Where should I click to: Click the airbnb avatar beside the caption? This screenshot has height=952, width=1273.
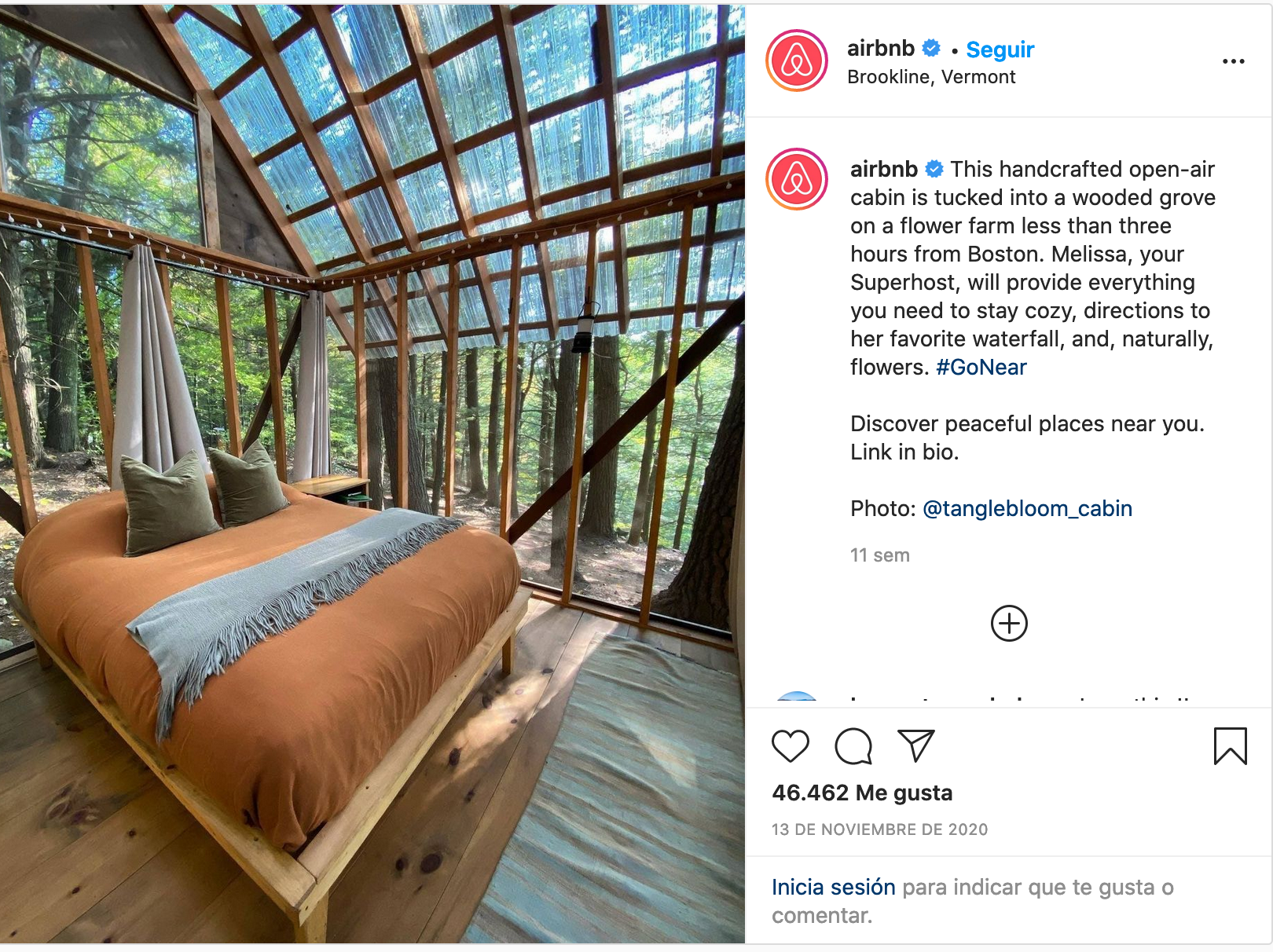[x=797, y=179]
